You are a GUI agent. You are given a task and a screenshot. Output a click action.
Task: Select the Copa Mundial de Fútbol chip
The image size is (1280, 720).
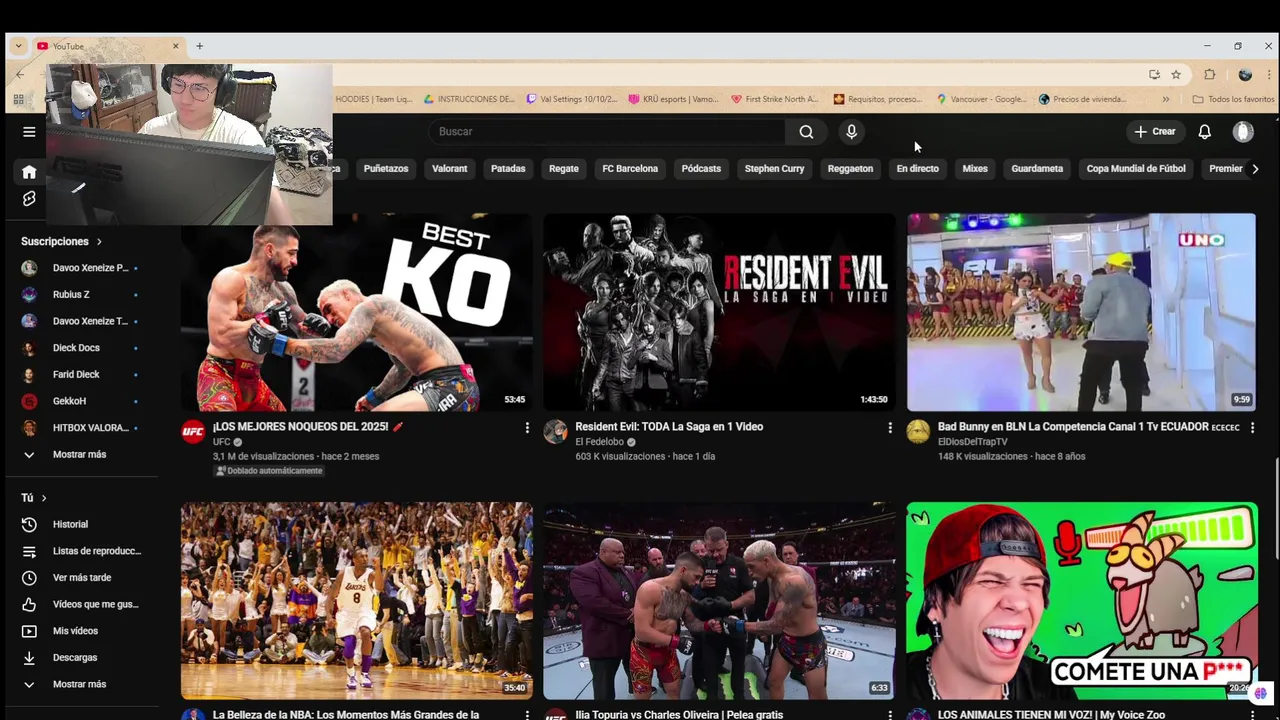1136,169
